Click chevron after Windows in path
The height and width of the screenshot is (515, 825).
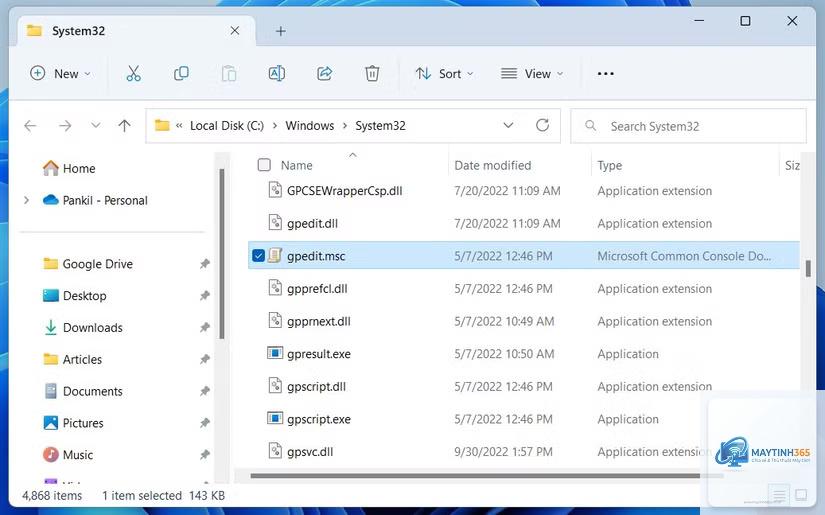(x=345, y=126)
